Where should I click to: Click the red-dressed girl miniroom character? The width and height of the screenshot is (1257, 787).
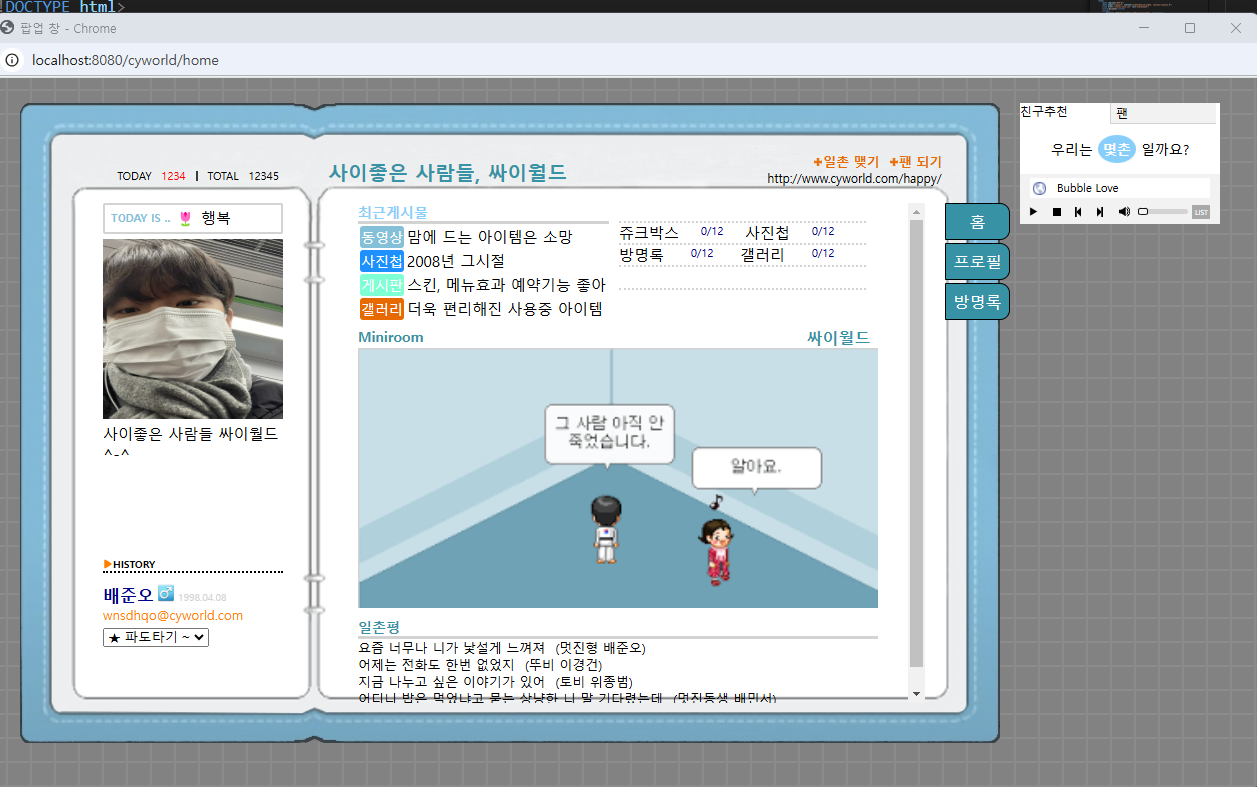(x=716, y=551)
